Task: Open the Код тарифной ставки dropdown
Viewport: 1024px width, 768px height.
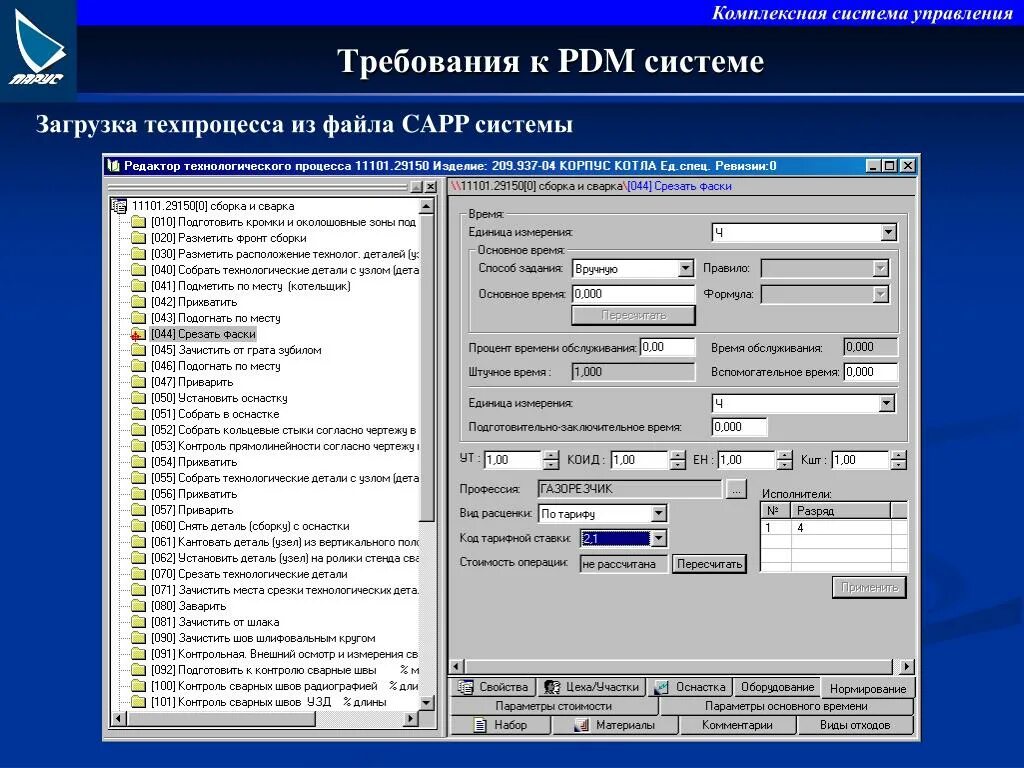Action: [658, 538]
